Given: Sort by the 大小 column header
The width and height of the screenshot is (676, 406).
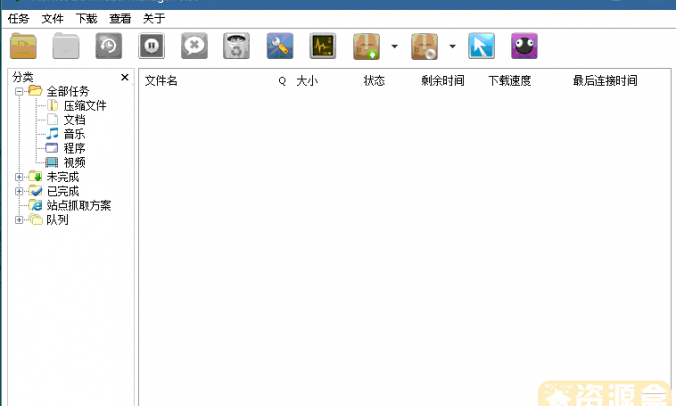Looking at the screenshot, I should pyautogui.click(x=307, y=81).
